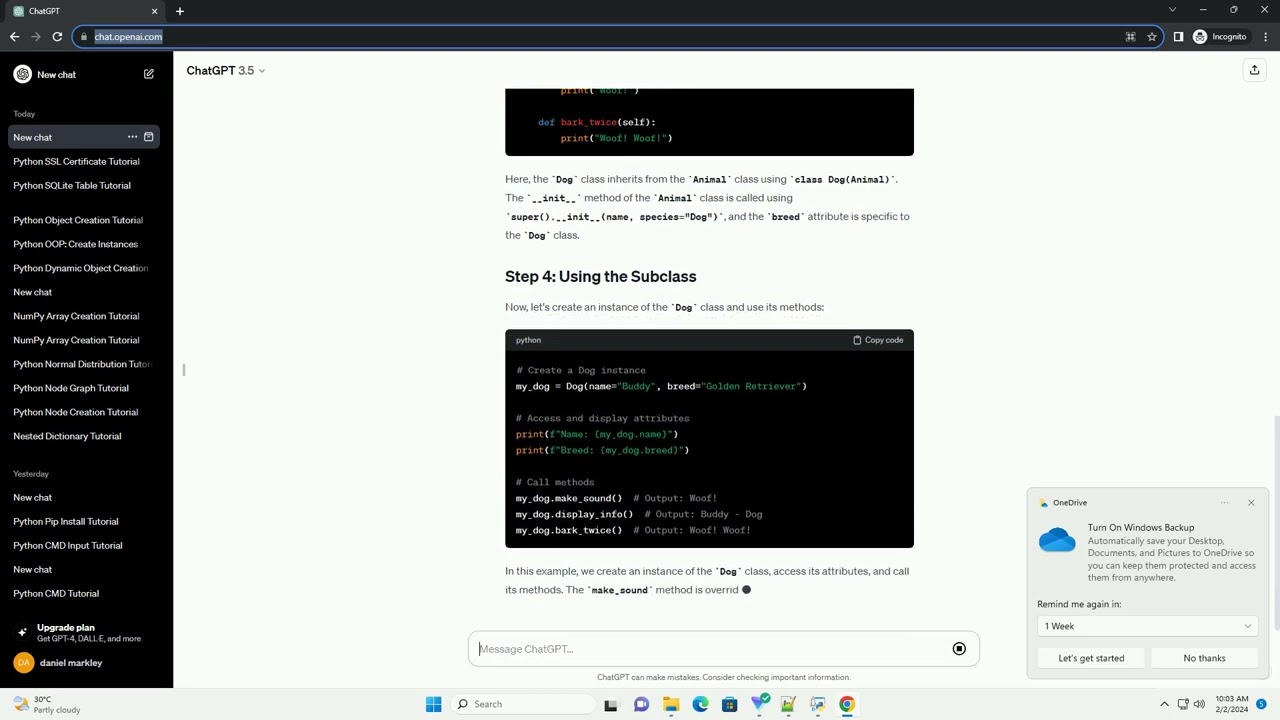This screenshot has height=720, width=1280.
Task: Open Python Node Creation Tutorial chat
Action: (x=75, y=412)
